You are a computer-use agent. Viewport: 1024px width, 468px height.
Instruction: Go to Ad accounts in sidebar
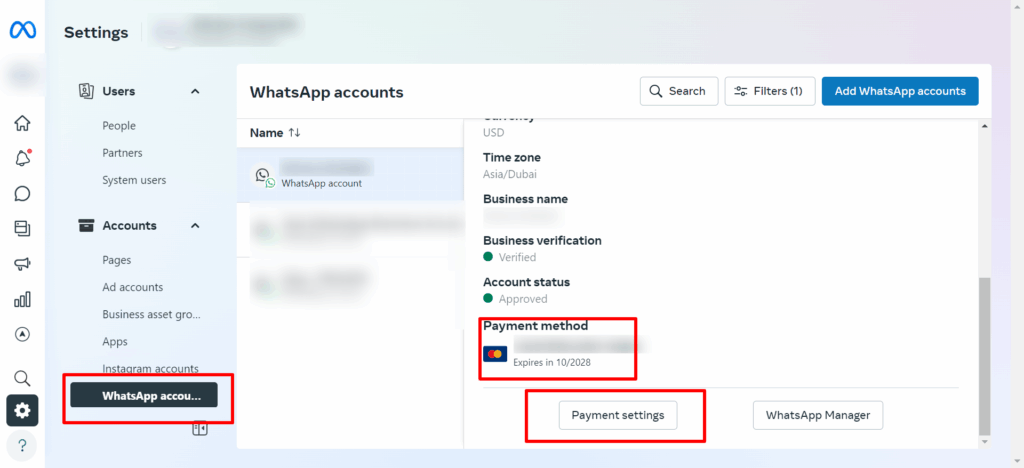[x=132, y=287]
